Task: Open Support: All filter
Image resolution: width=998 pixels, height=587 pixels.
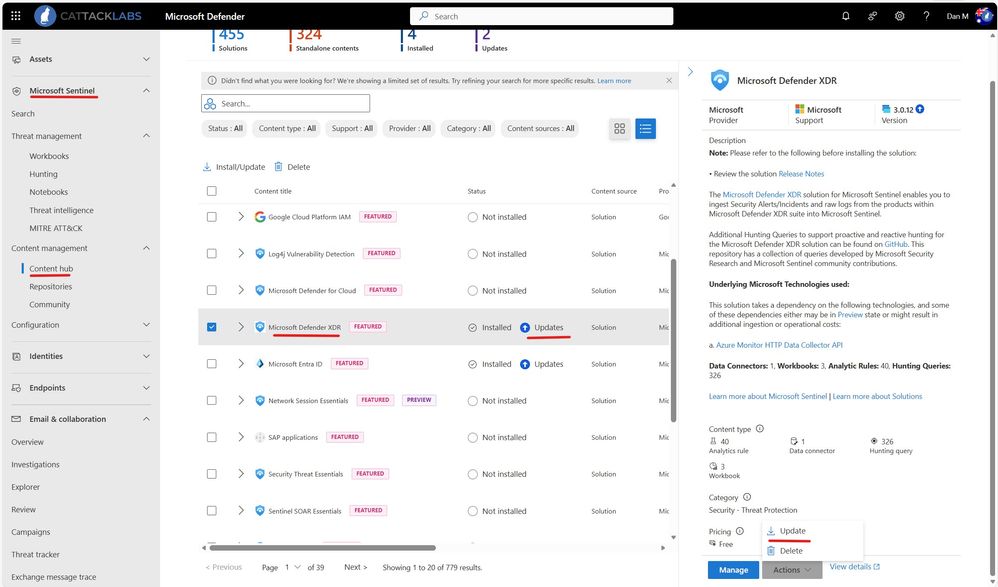Action: 352,129
